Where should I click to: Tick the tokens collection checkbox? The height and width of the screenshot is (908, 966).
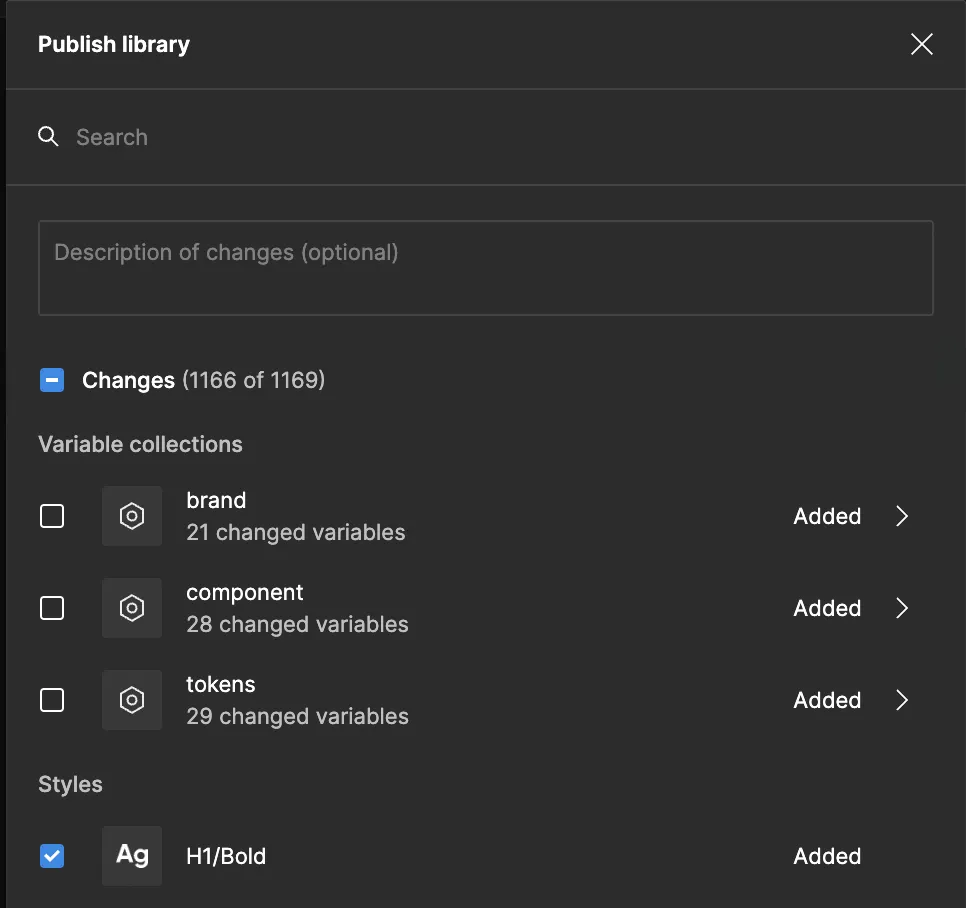click(x=52, y=700)
